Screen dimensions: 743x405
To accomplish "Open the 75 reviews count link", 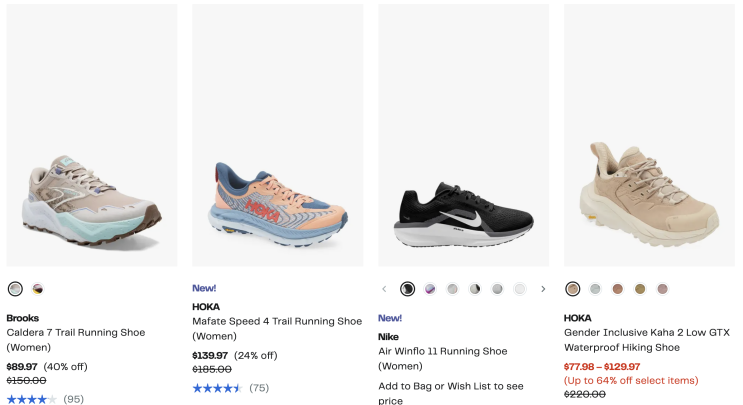I will click(x=259, y=388).
